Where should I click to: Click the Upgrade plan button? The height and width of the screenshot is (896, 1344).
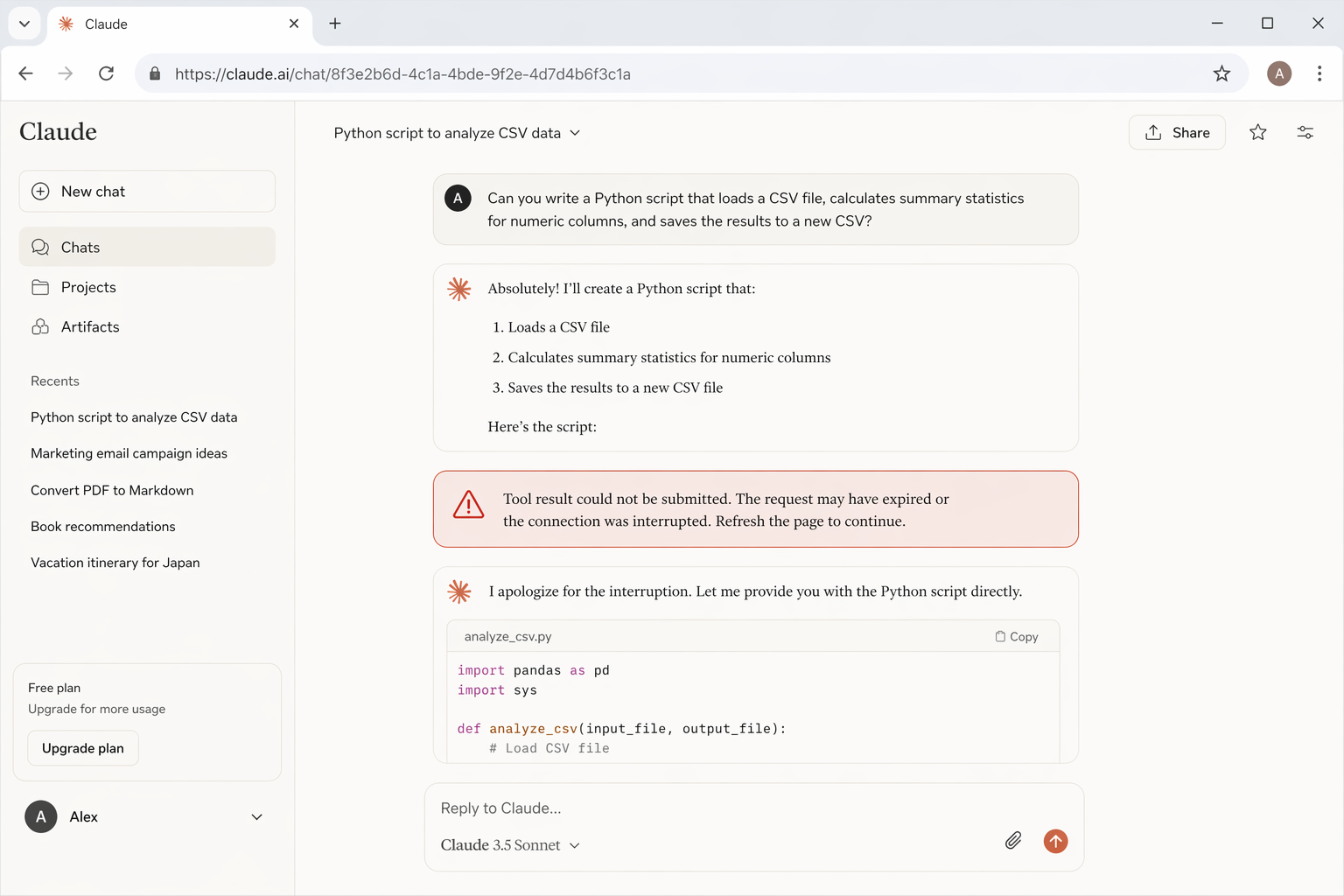click(x=82, y=748)
